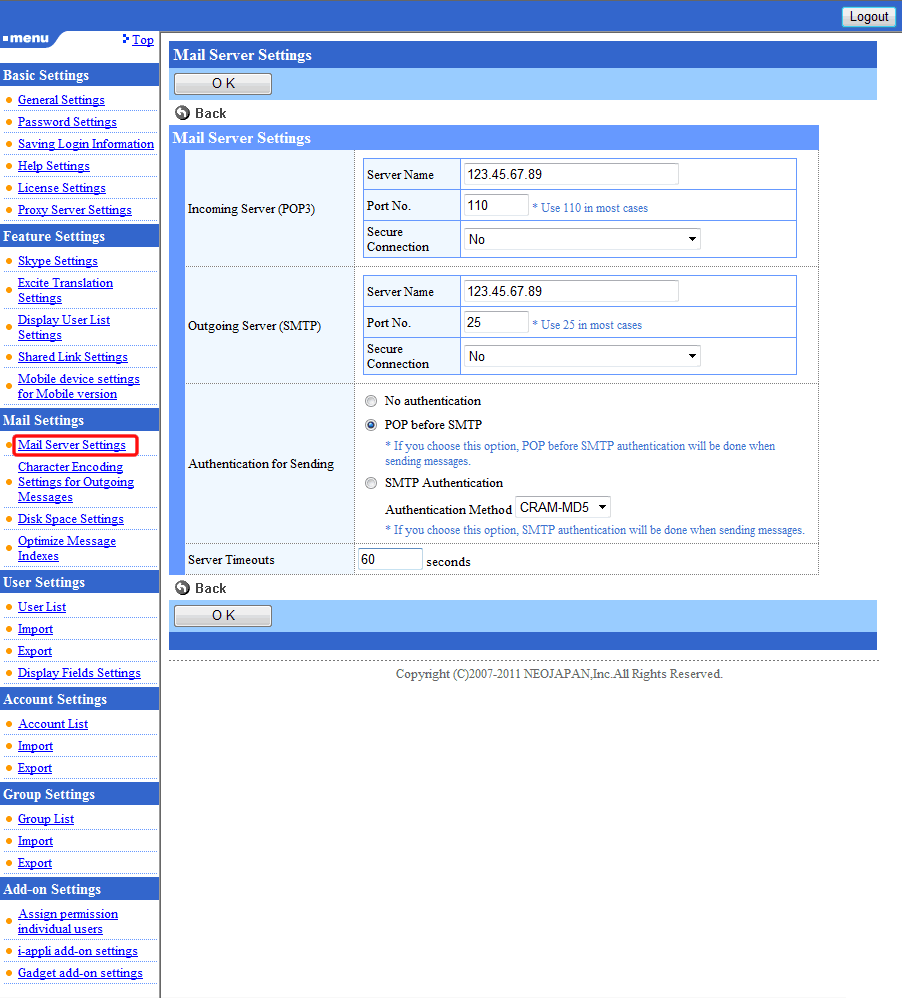Click Import under Group Settings
The height and width of the screenshot is (998, 902).
[x=35, y=841]
